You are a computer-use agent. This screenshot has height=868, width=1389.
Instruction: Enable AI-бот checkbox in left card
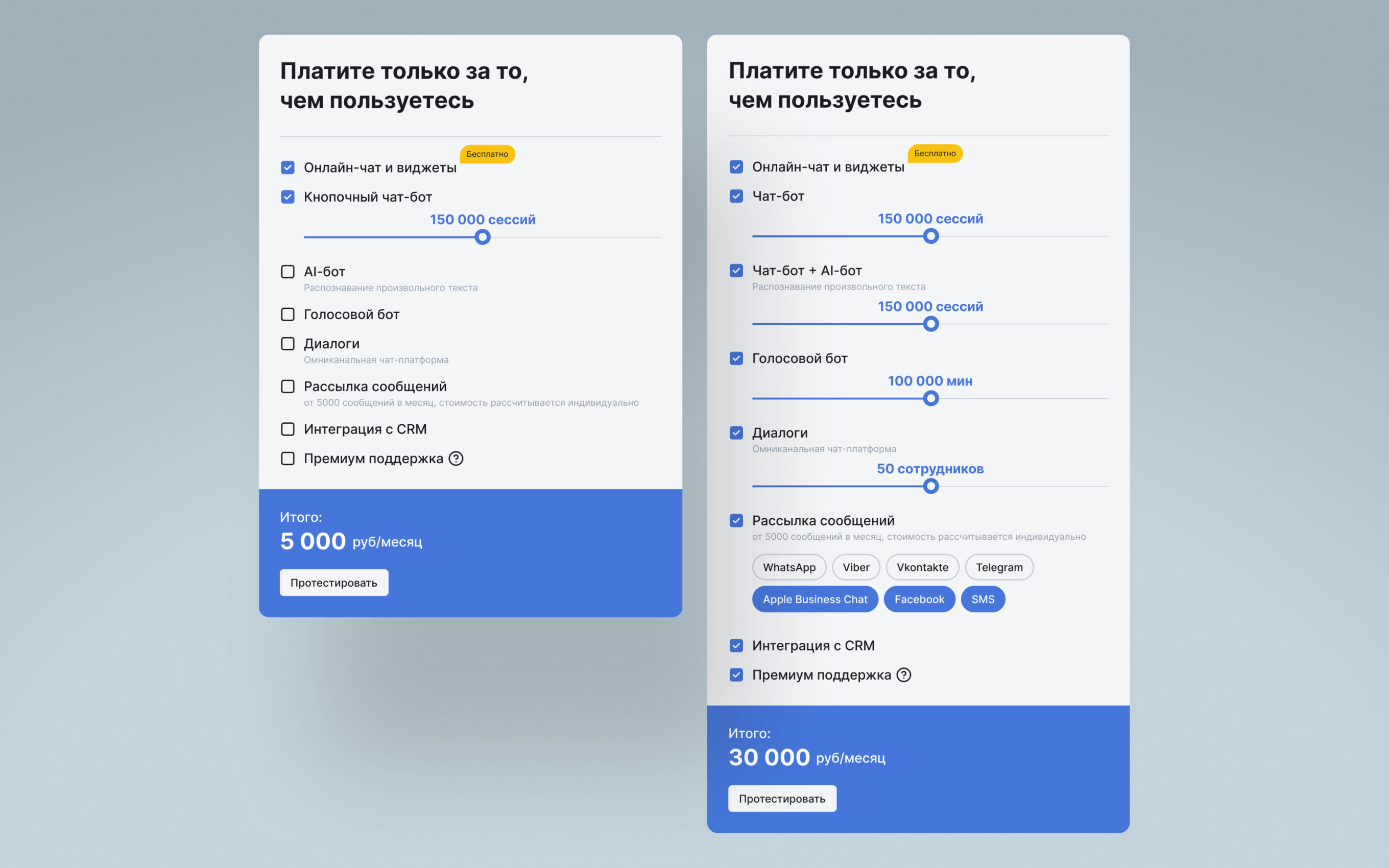(x=288, y=272)
